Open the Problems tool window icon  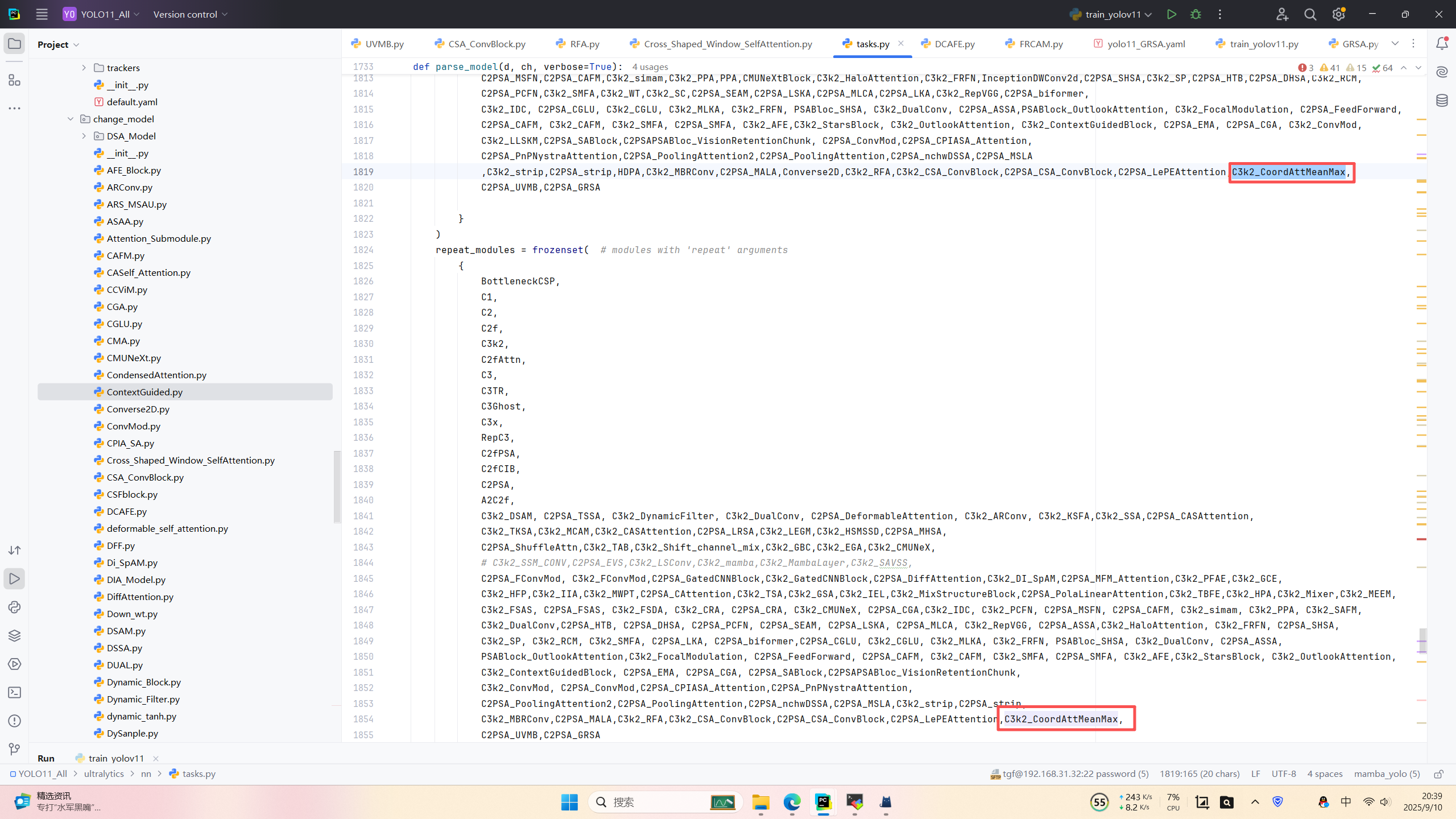pyautogui.click(x=15, y=721)
